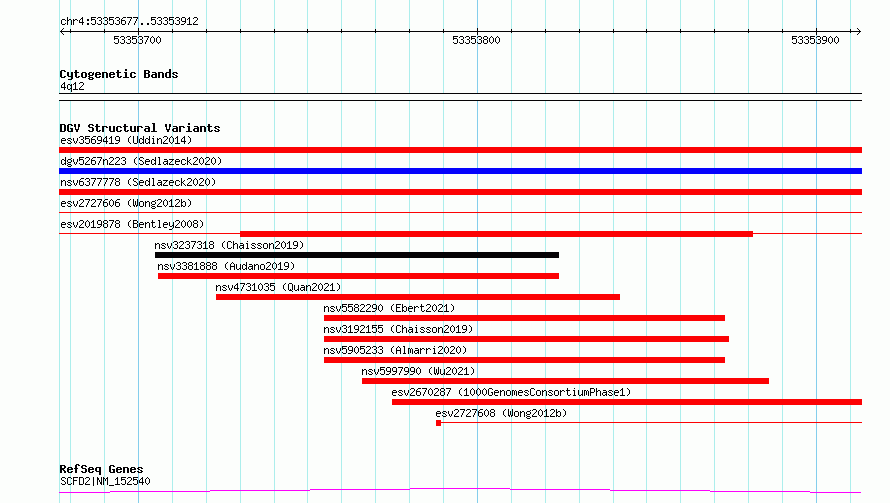Open the nsv5905233 (Almarri2020) label
The image size is (890, 503).
click(x=395, y=350)
